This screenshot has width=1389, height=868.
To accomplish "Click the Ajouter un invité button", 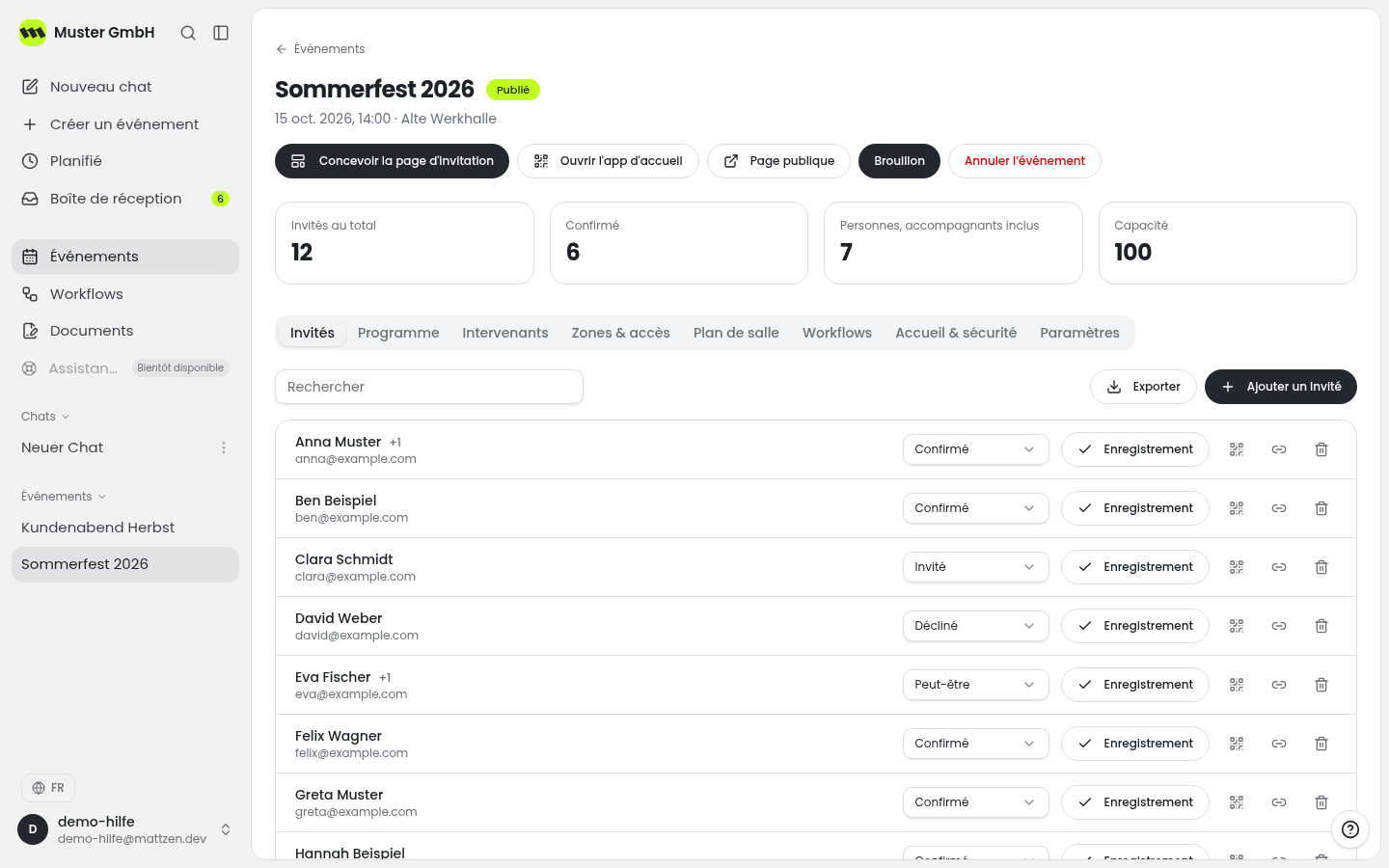I will [x=1281, y=387].
